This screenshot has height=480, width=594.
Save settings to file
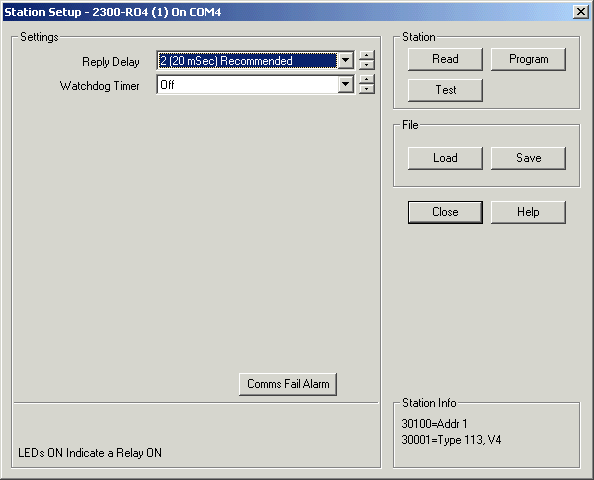tap(528, 158)
